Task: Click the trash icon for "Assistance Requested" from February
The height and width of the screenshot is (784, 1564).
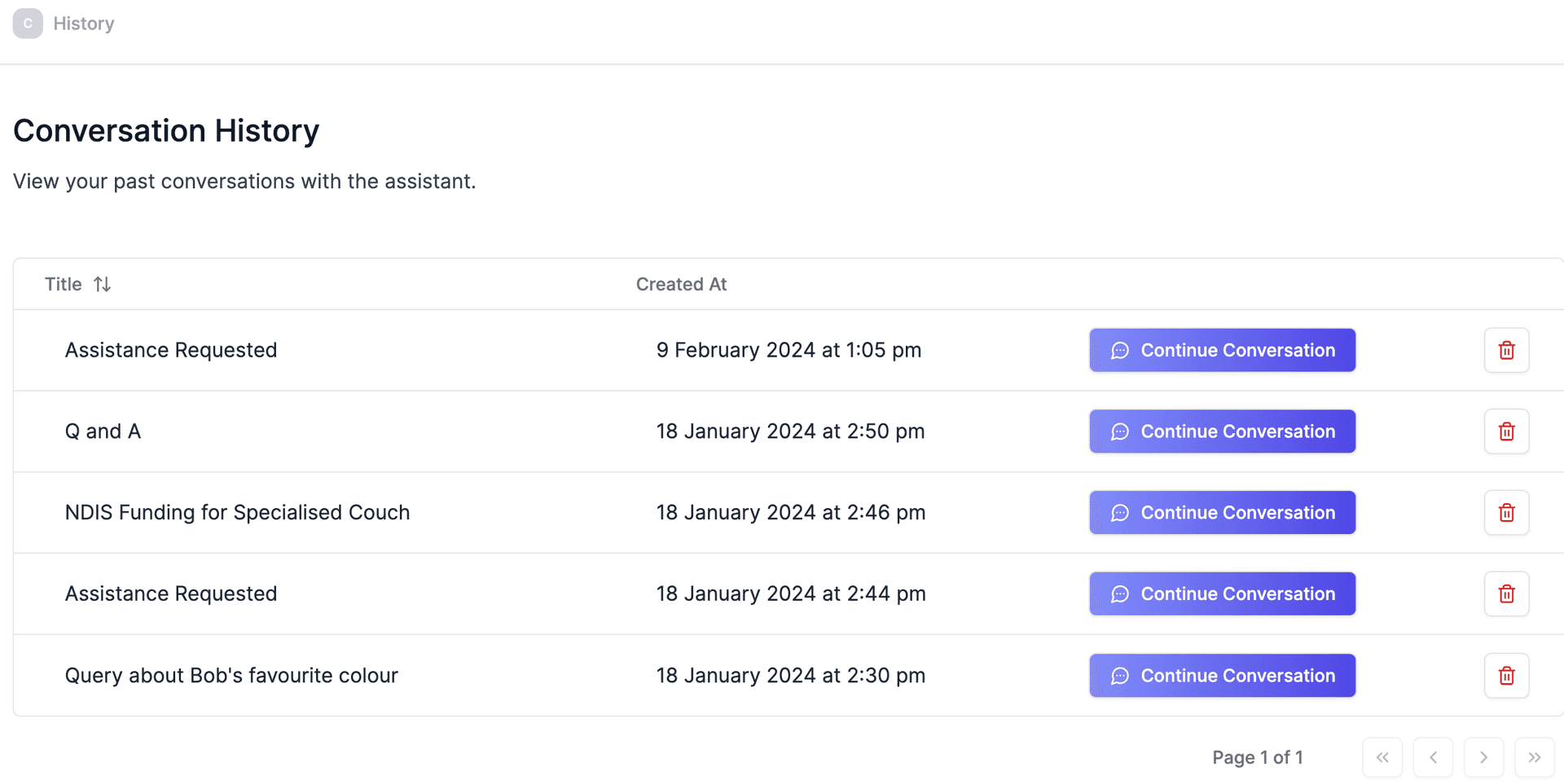Action: coord(1506,350)
